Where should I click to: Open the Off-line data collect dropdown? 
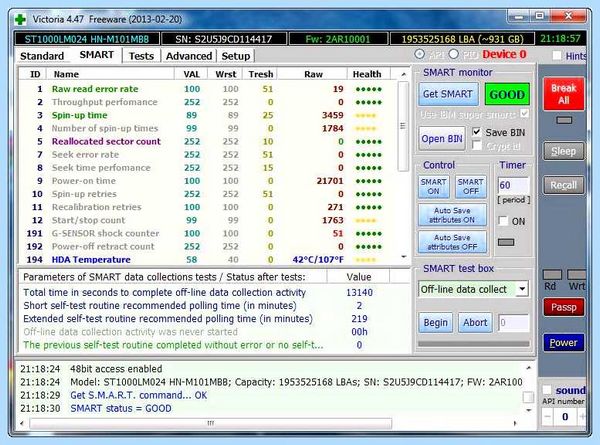[x=522, y=289]
